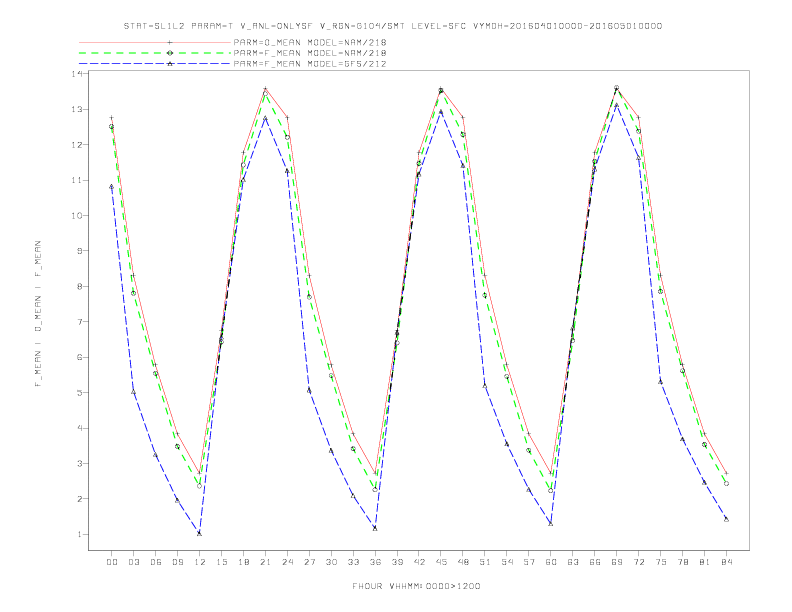Click blue GFS triangle point at hour 27
The width and height of the screenshot is (792, 612).
coord(309,390)
